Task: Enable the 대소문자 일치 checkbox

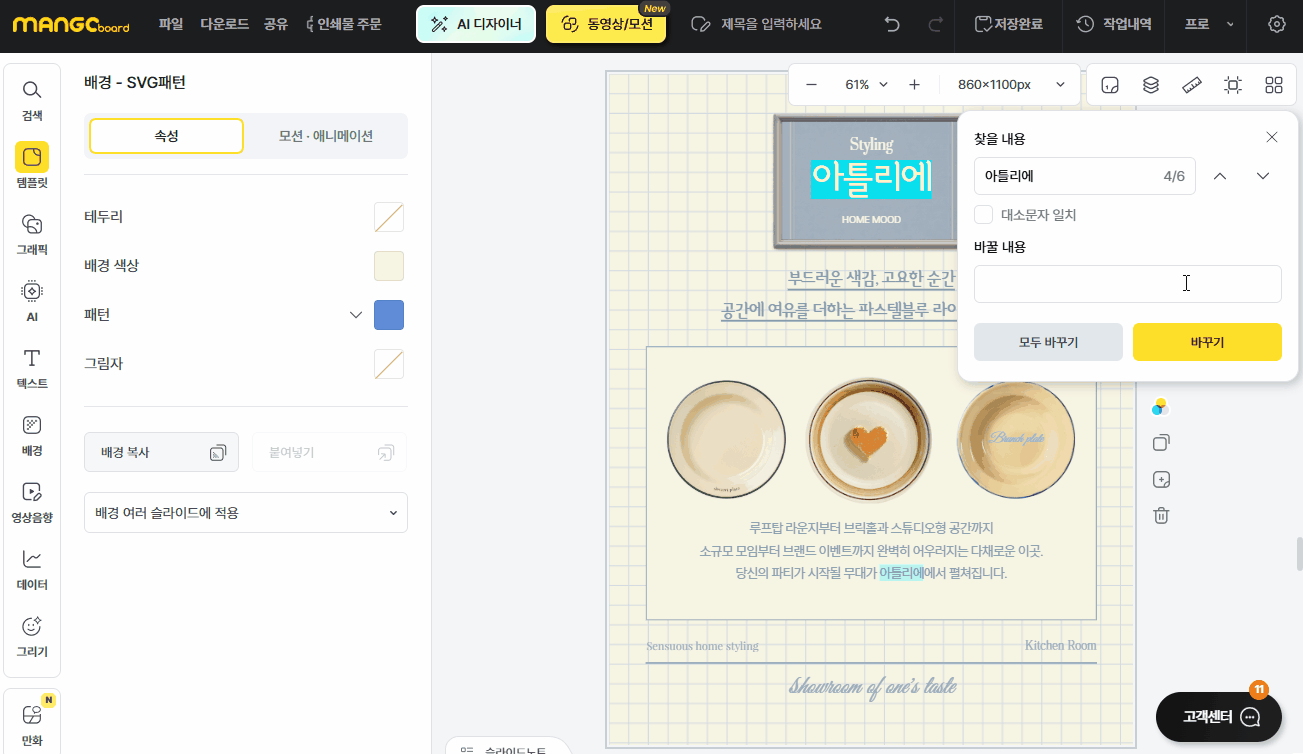Action: [984, 214]
